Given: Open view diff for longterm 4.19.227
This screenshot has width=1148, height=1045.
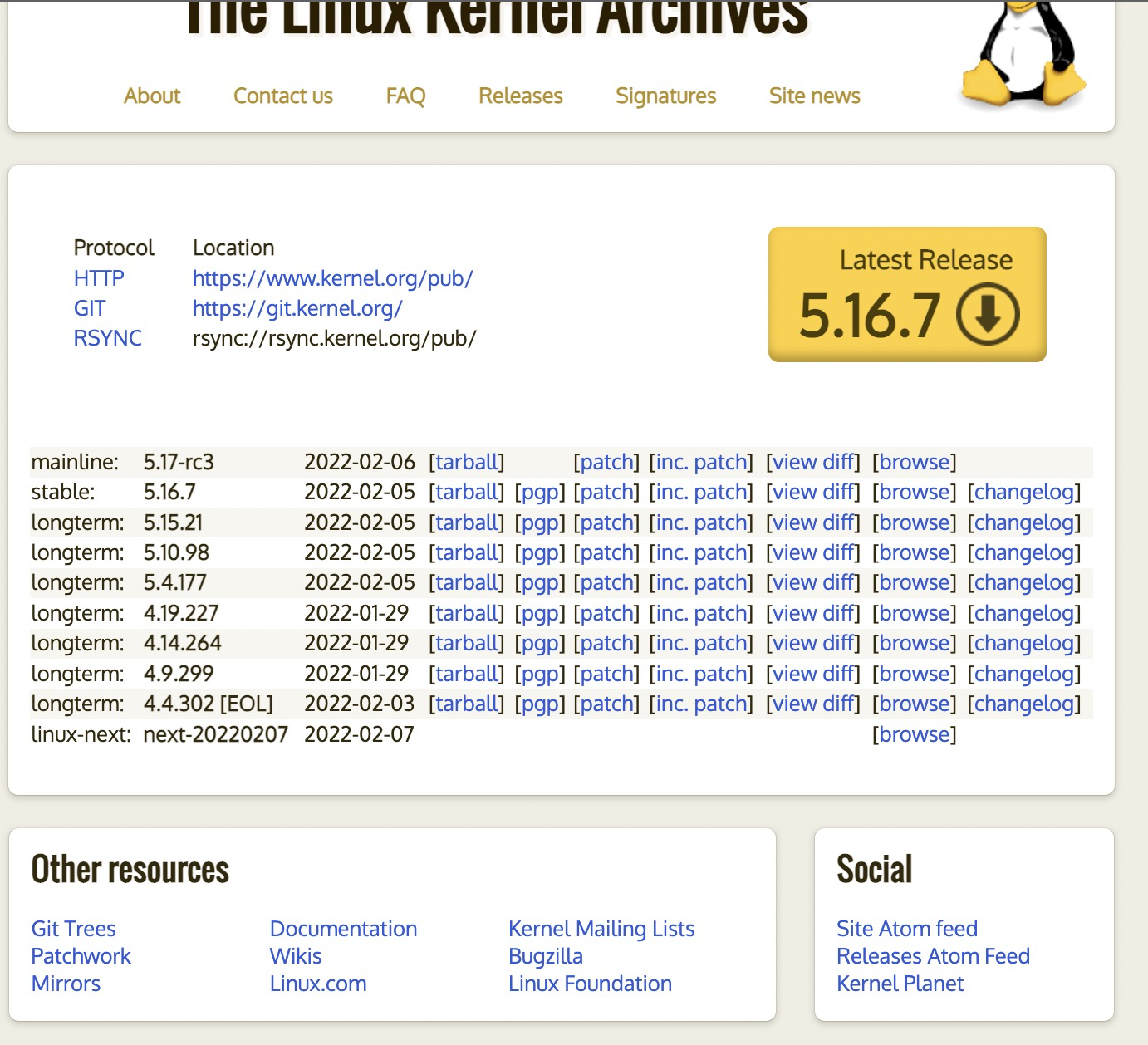Looking at the screenshot, I should (813, 613).
